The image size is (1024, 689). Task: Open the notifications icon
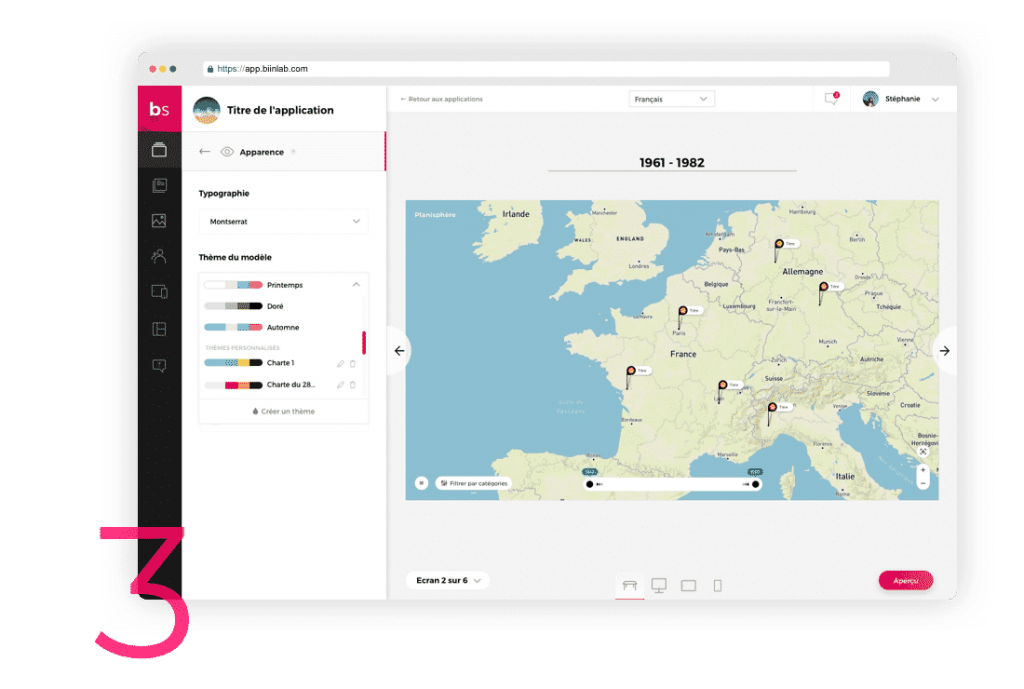[x=831, y=99]
